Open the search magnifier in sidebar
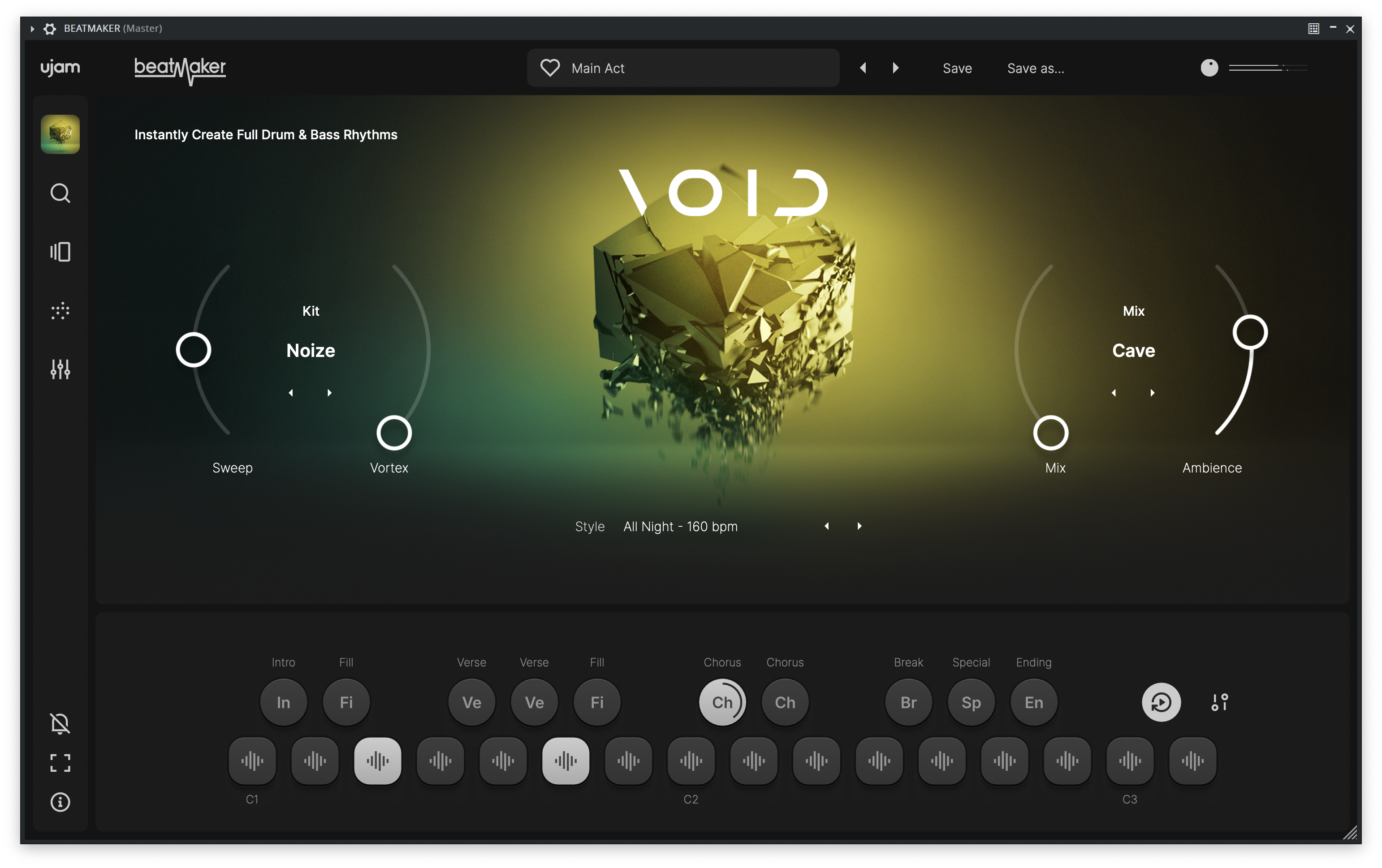 [x=60, y=193]
